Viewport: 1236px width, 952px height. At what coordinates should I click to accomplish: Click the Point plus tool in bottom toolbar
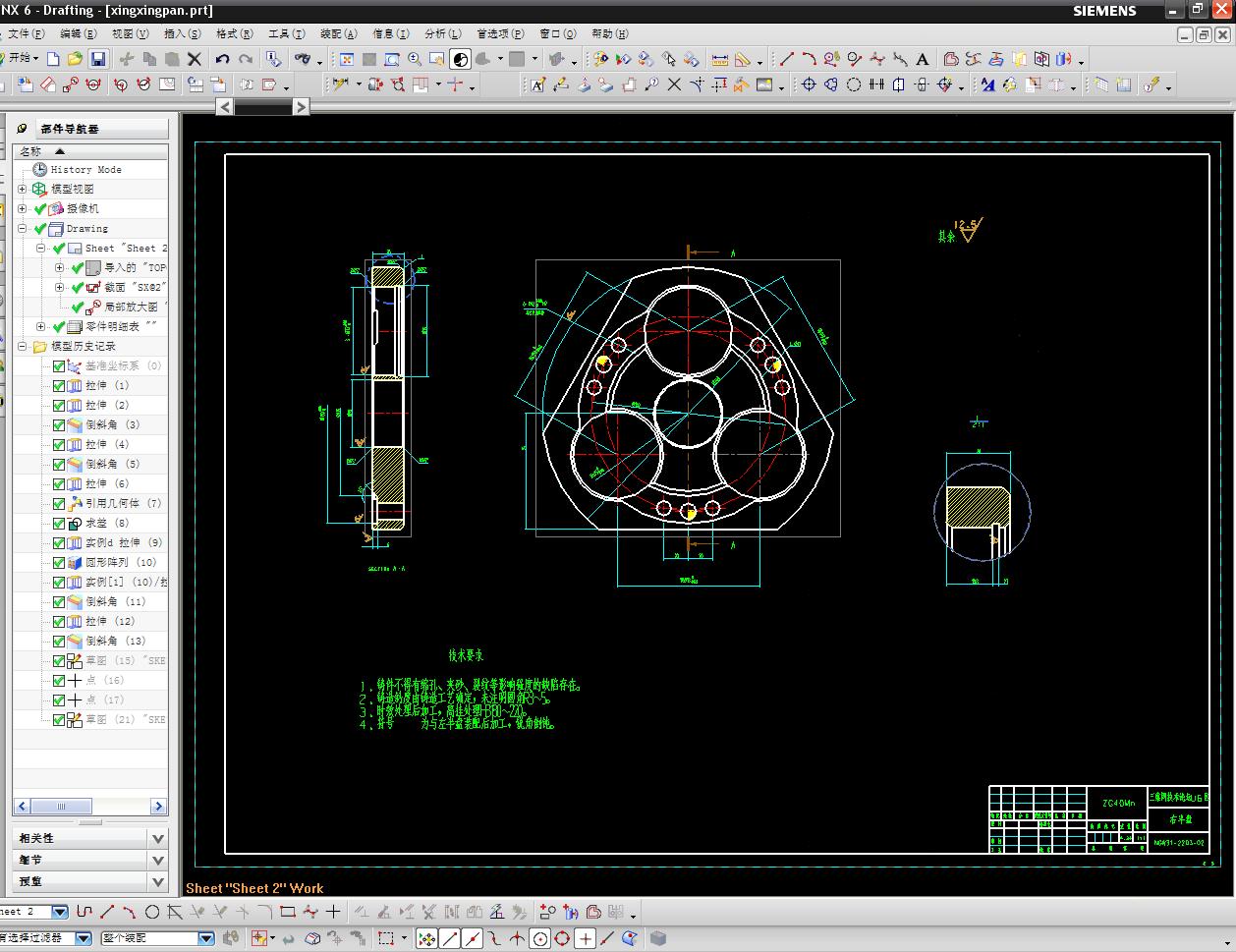333,912
